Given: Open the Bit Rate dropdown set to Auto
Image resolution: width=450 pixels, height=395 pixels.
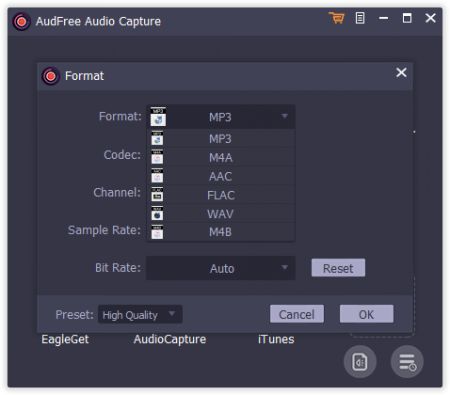Looking at the screenshot, I should click(x=220, y=268).
